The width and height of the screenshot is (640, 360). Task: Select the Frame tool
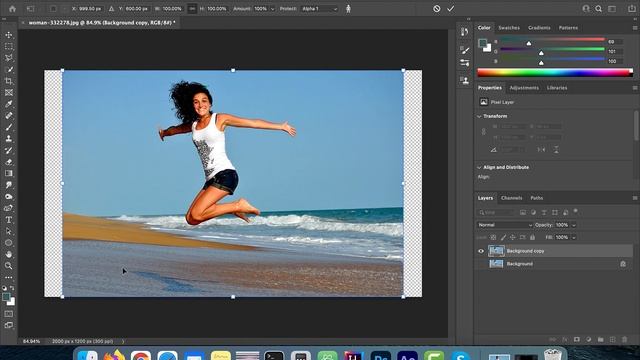tap(9, 93)
